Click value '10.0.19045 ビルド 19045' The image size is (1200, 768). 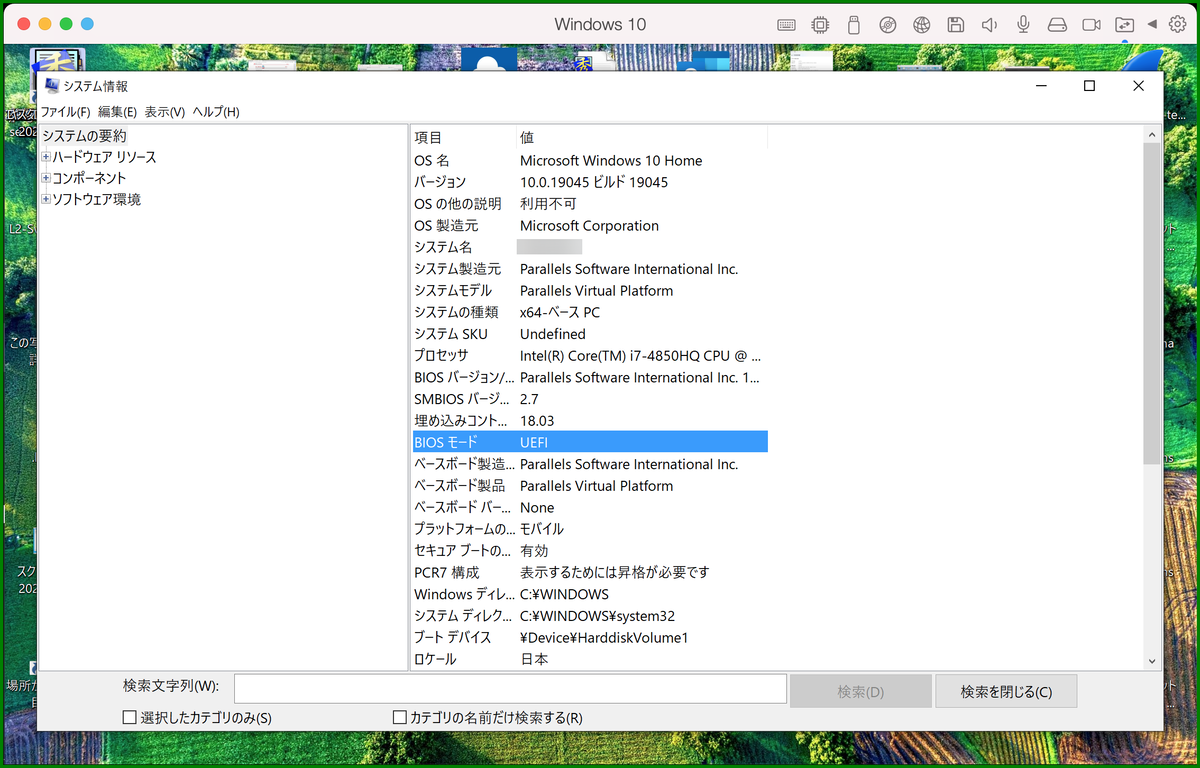coord(594,182)
